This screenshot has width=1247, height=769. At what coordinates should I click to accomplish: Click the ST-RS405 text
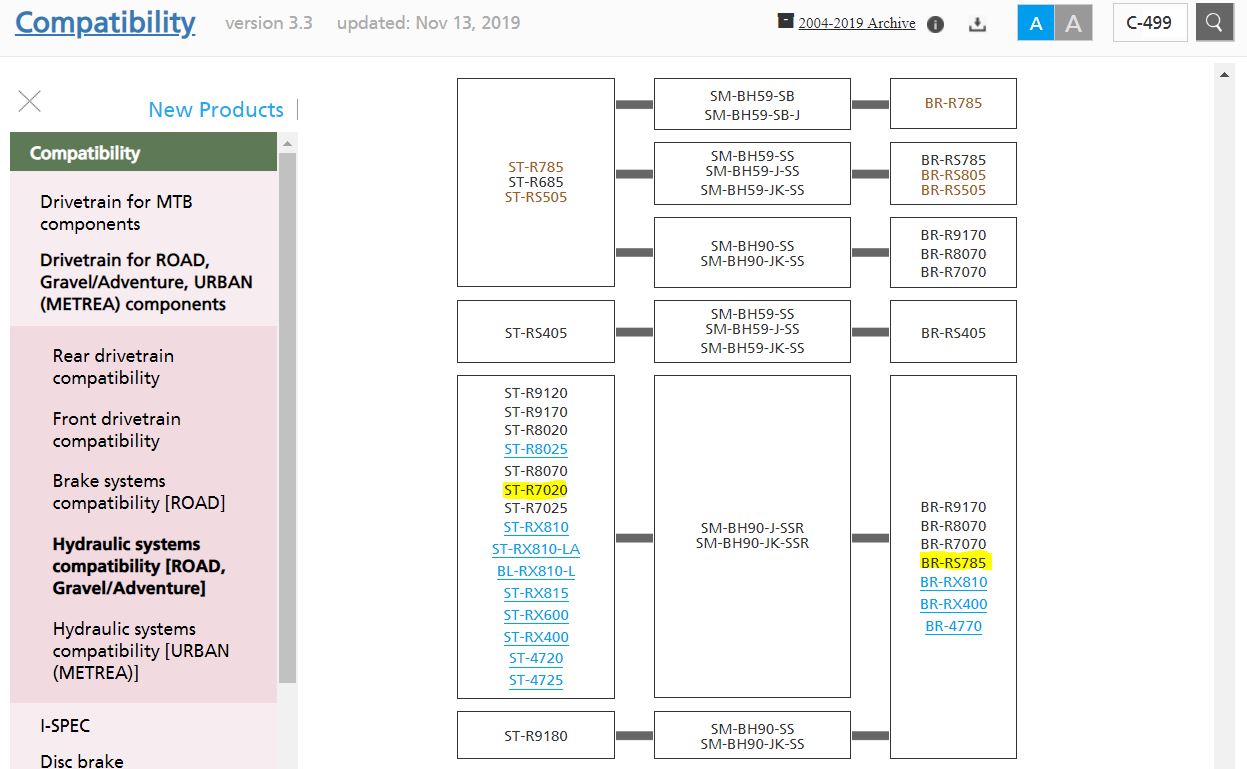click(x=536, y=333)
